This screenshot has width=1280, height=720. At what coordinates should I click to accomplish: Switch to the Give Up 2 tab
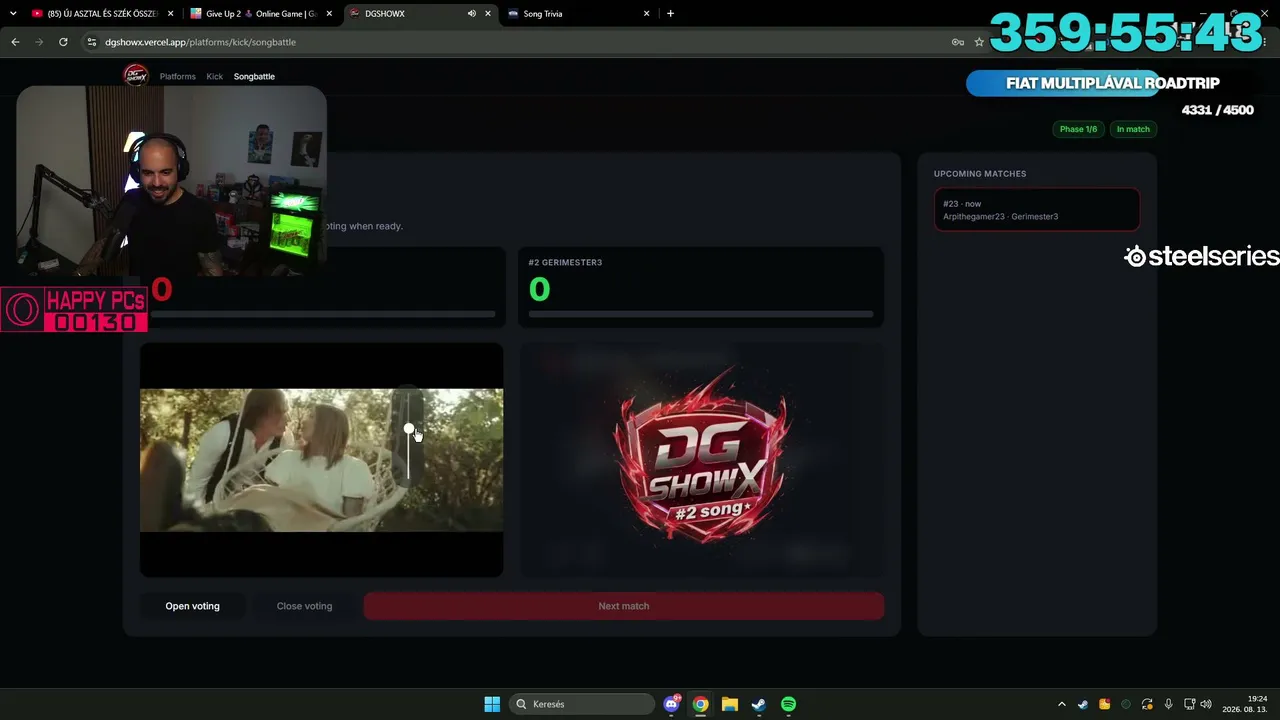(x=262, y=14)
